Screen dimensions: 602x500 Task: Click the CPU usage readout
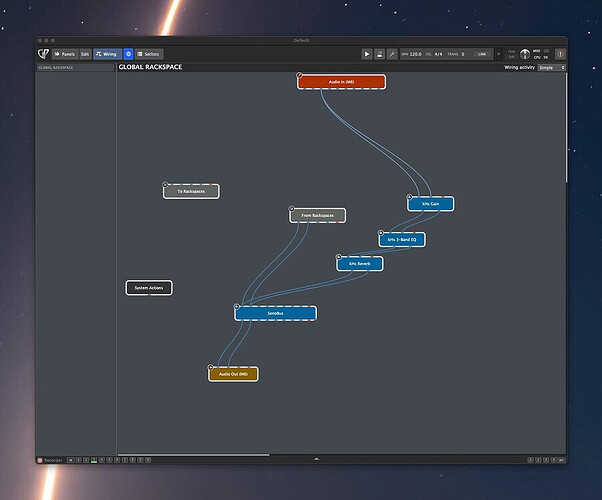pyautogui.click(x=541, y=58)
